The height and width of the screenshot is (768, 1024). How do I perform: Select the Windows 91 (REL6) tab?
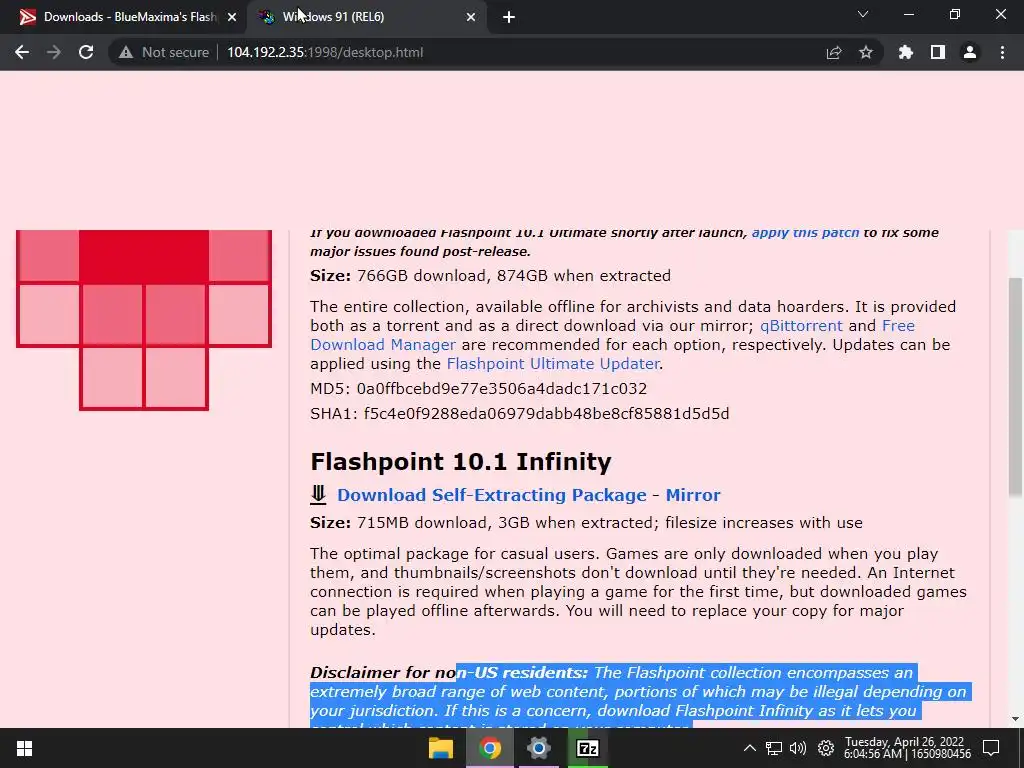point(366,17)
